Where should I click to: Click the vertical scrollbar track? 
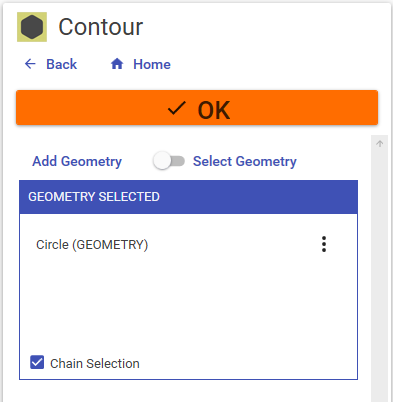point(379,273)
